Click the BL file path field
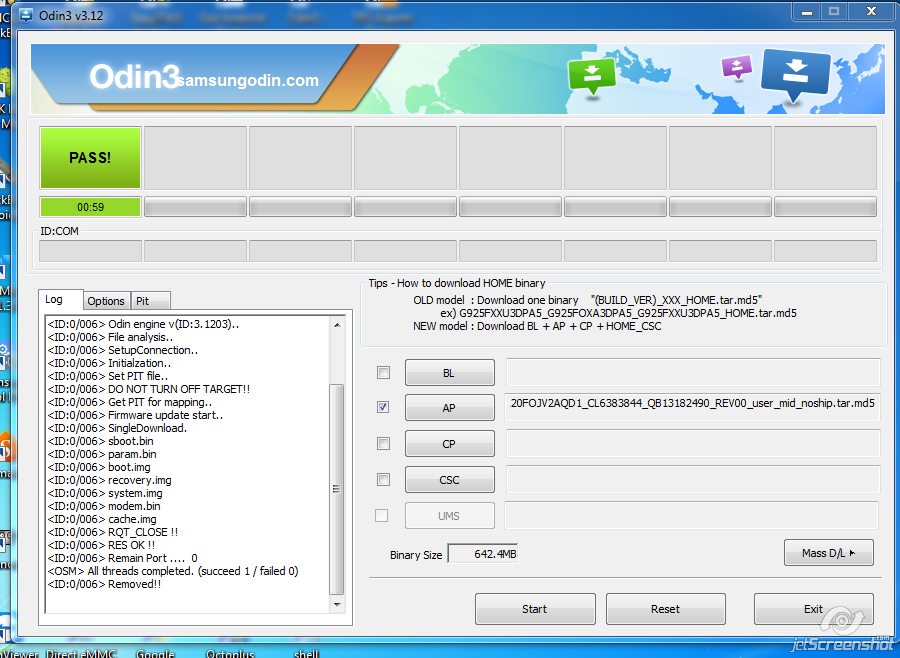The height and width of the screenshot is (658, 900). (692, 372)
